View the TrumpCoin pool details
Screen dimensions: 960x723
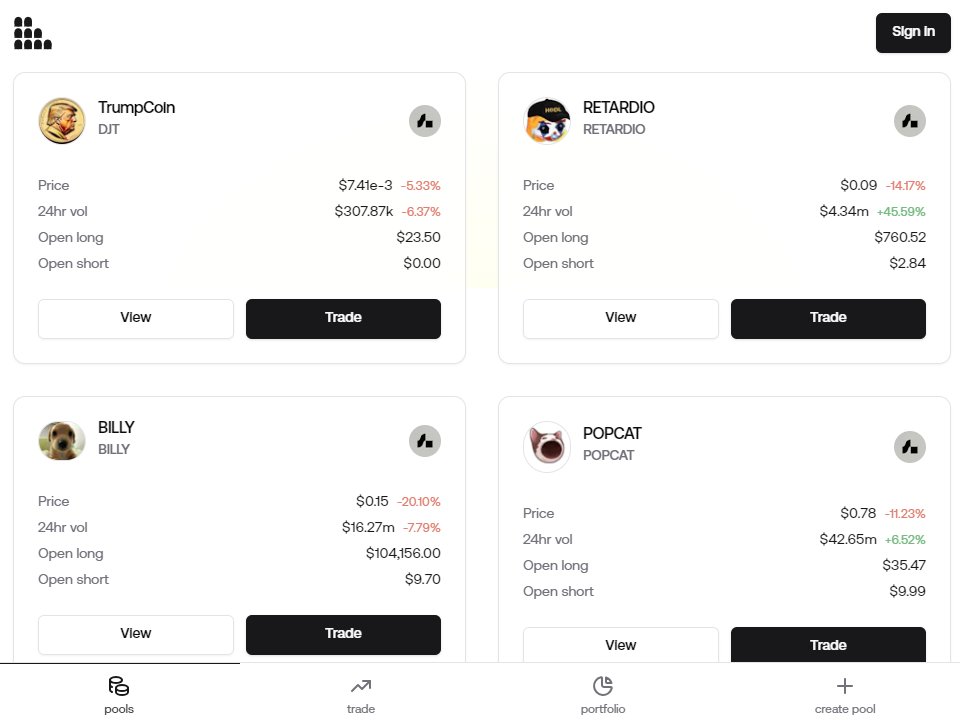pyautogui.click(x=136, y=318)
